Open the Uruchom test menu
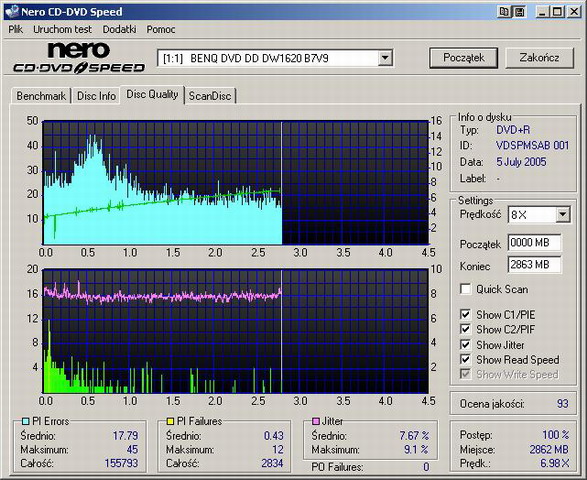This screenshot has height=480, width=587. pyautogui.click(x=62, y=29)
